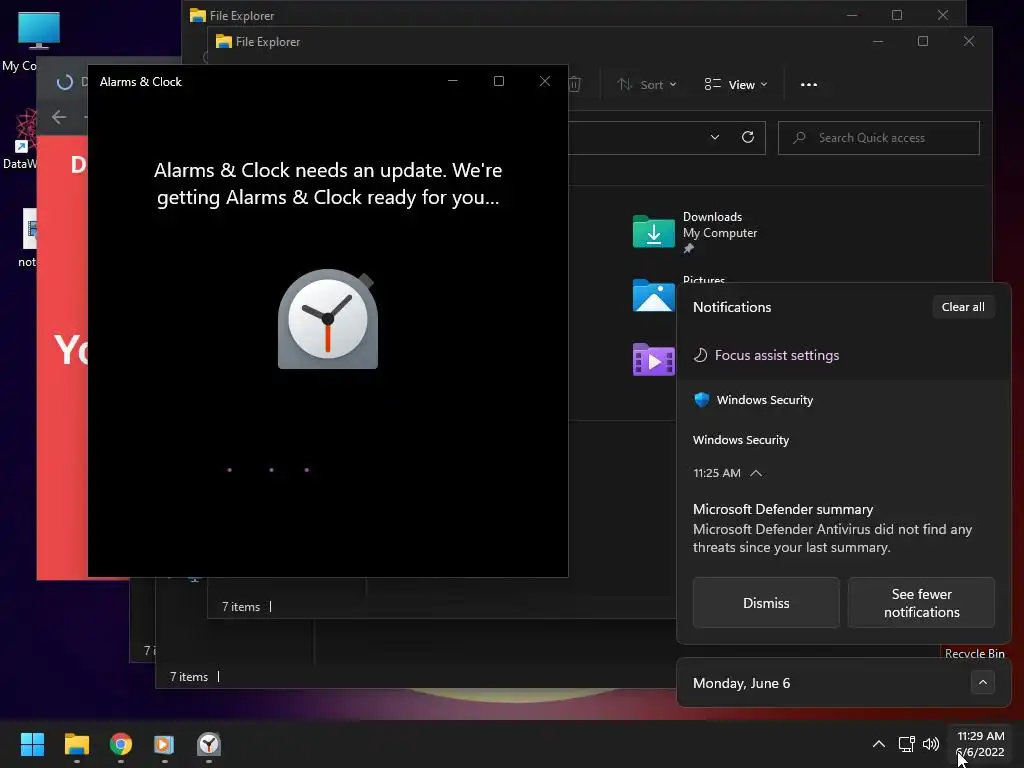Maximize the Alarms & Clock window

pyautogui.click(x=499, y=81)
